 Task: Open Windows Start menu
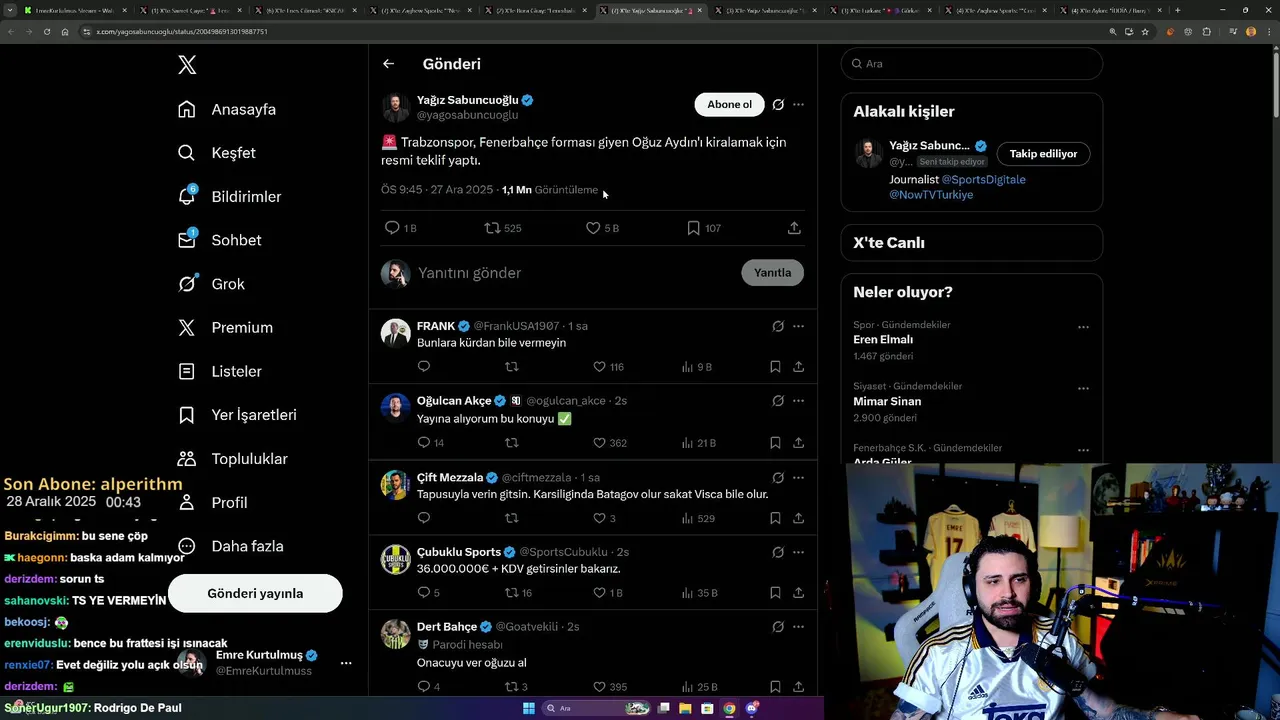[x=528, y=708]
